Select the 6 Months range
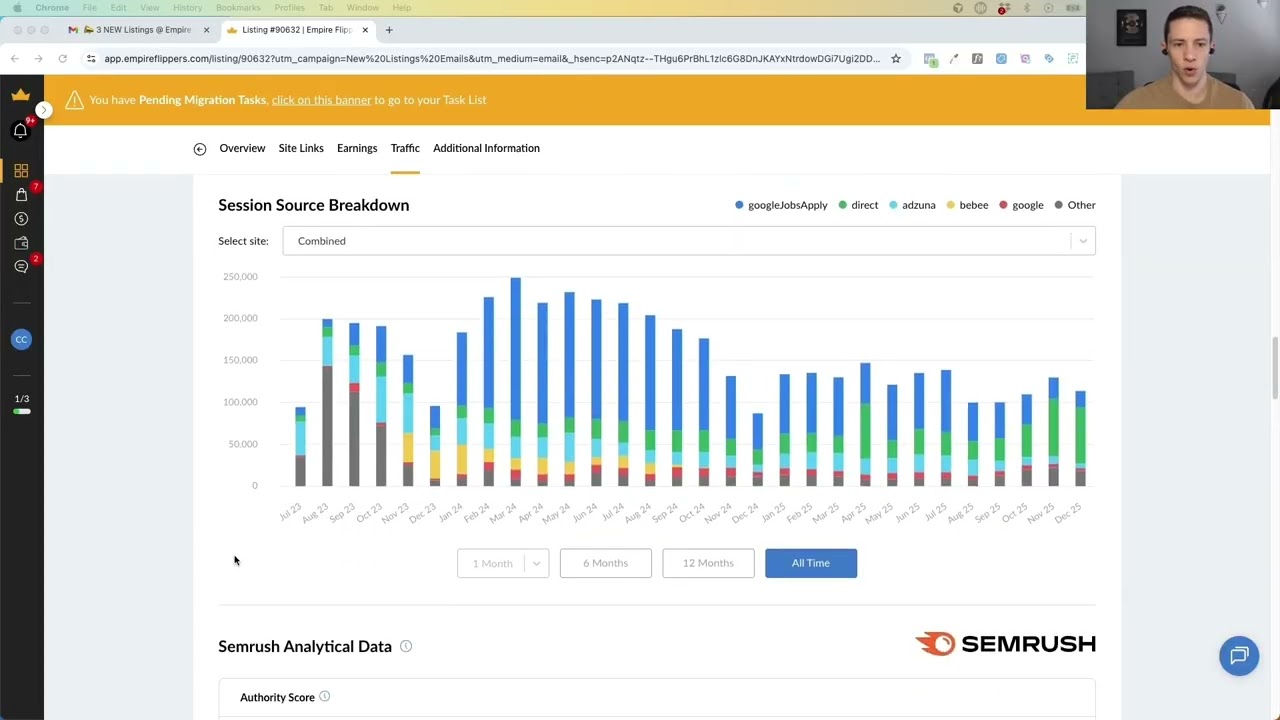Viewport: 1280px width, 720px height. click(x=606, y=563)
